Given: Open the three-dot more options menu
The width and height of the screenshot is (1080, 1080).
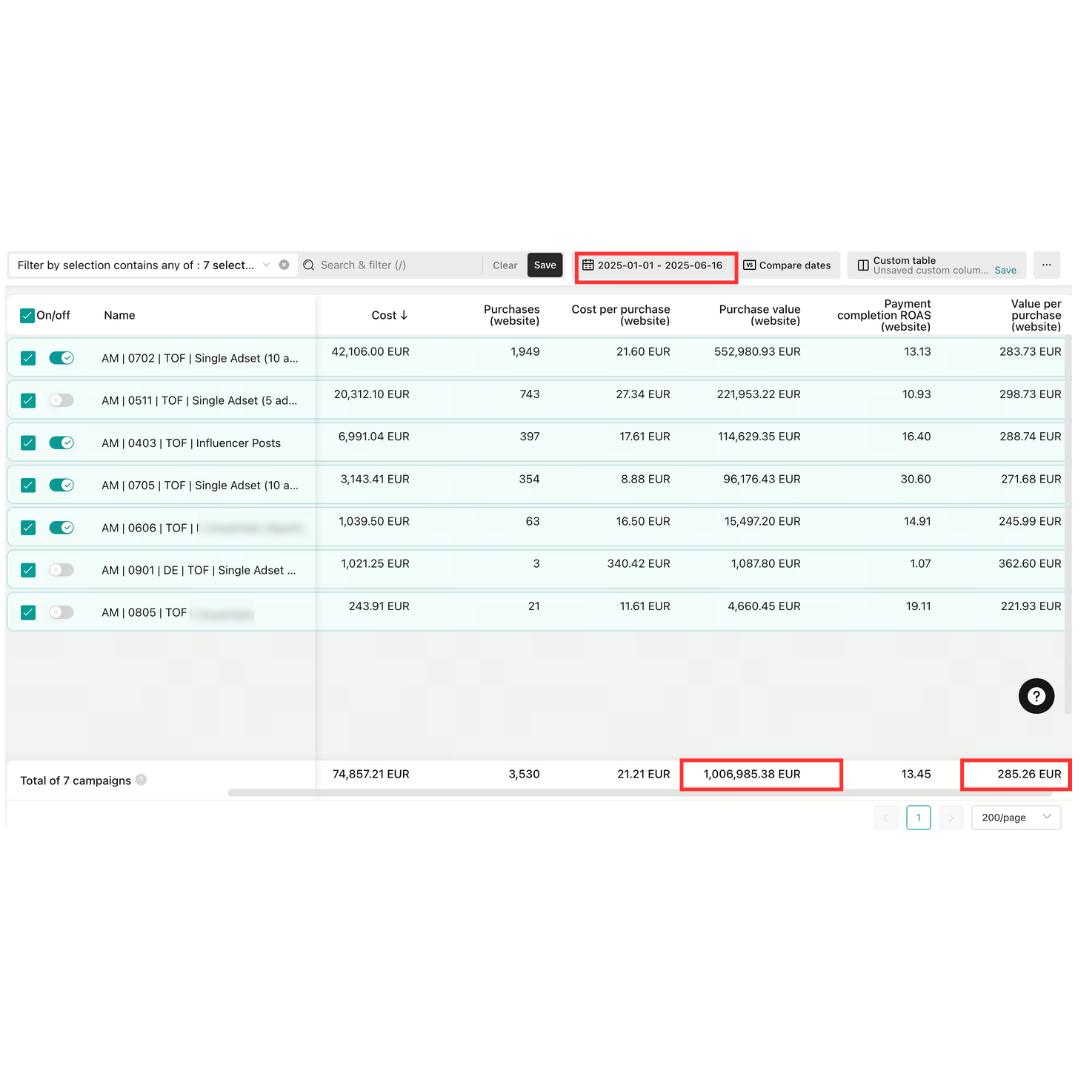Looking at the screenshot, I should (x=1046, y=265).
